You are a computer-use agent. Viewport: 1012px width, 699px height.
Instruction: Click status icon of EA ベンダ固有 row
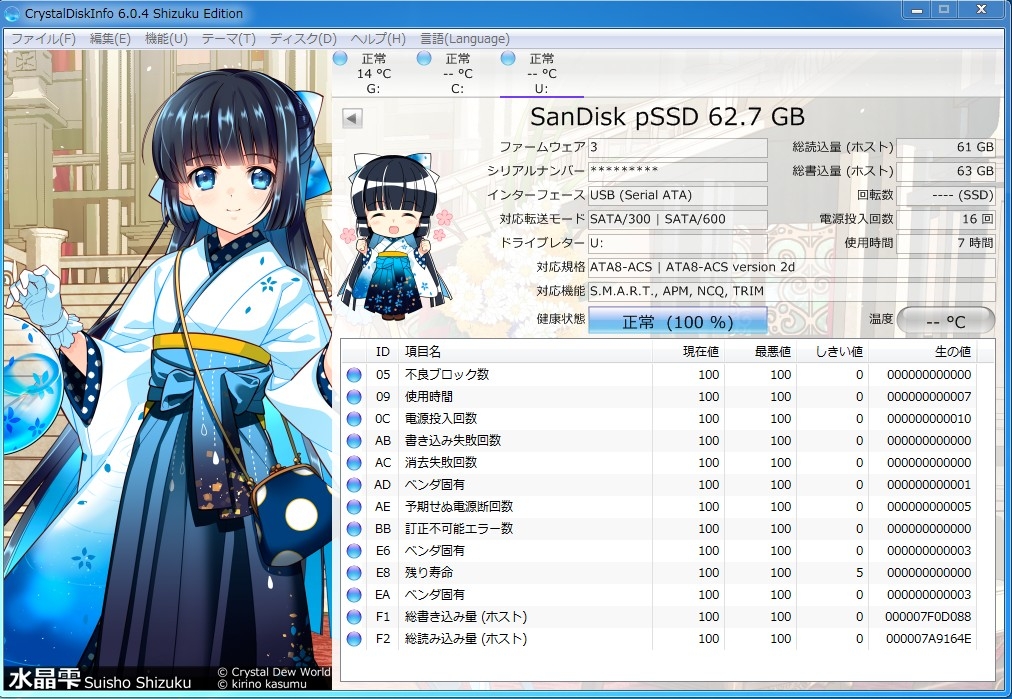pyautogui.click(x=354, y=594)
